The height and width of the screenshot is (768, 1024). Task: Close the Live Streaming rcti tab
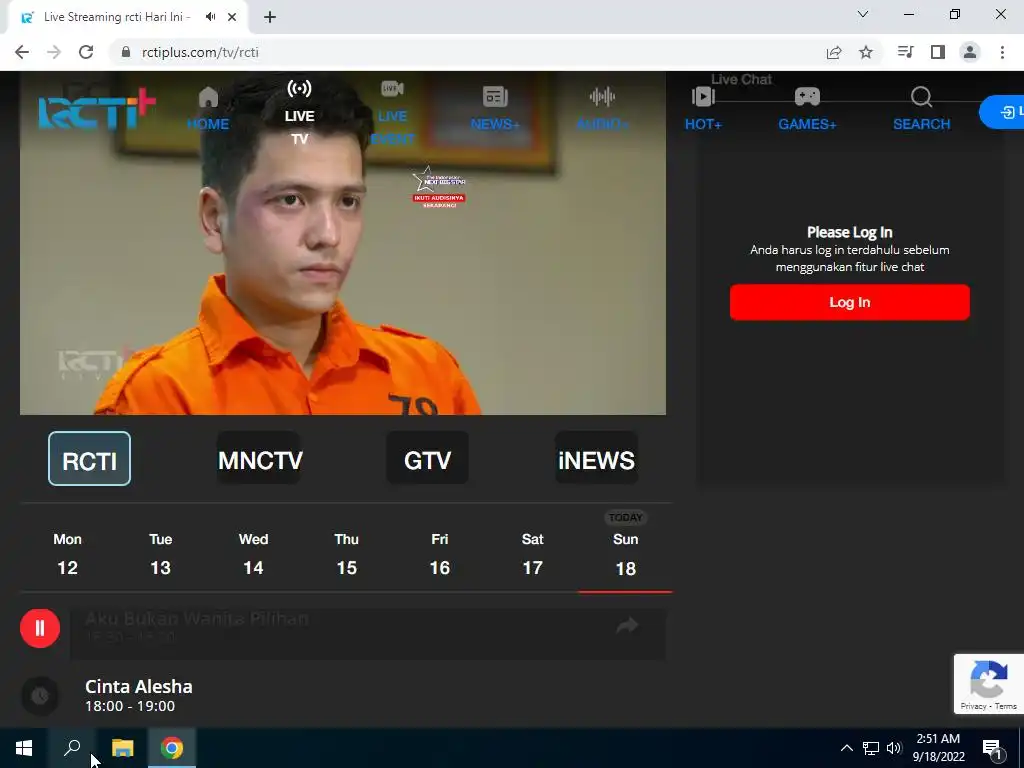232,17
